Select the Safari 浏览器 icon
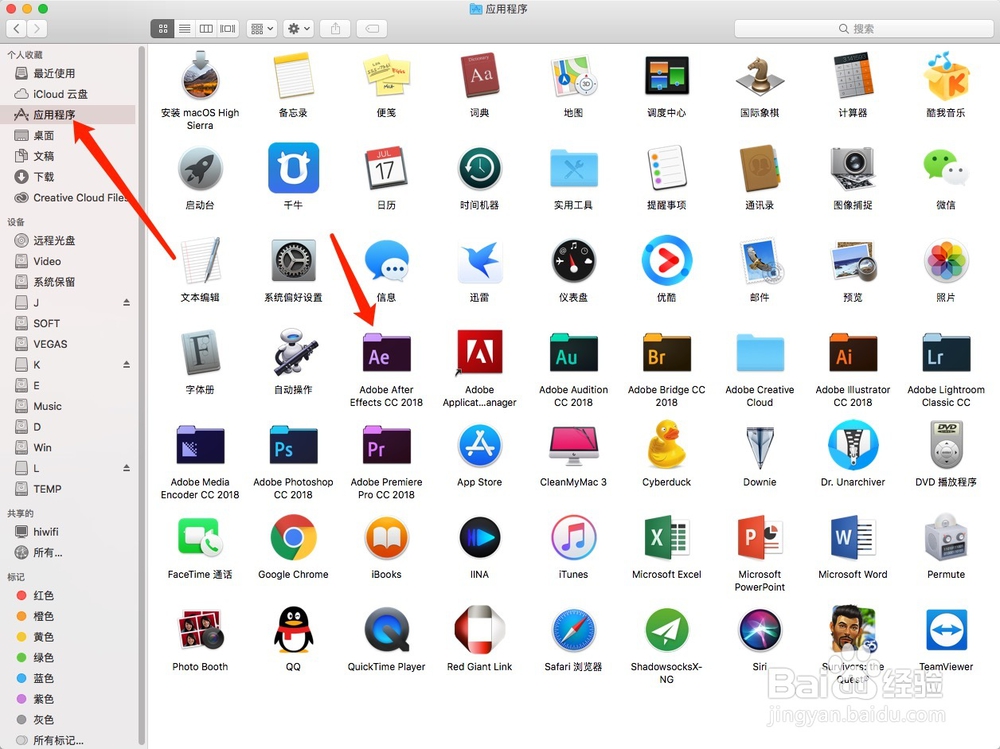Image resolution: width=1000 pixels, height=749 pixels. point(573,630)
